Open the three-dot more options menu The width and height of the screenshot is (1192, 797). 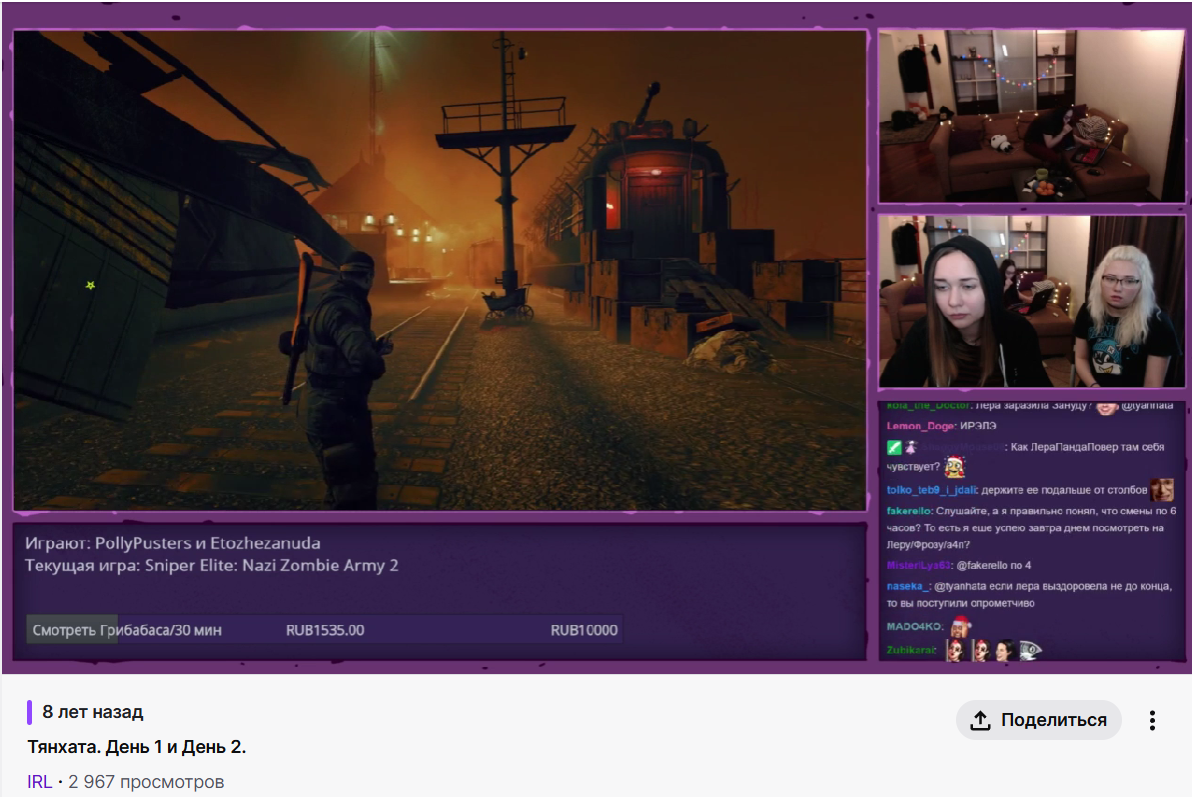tap(1152, 720)
